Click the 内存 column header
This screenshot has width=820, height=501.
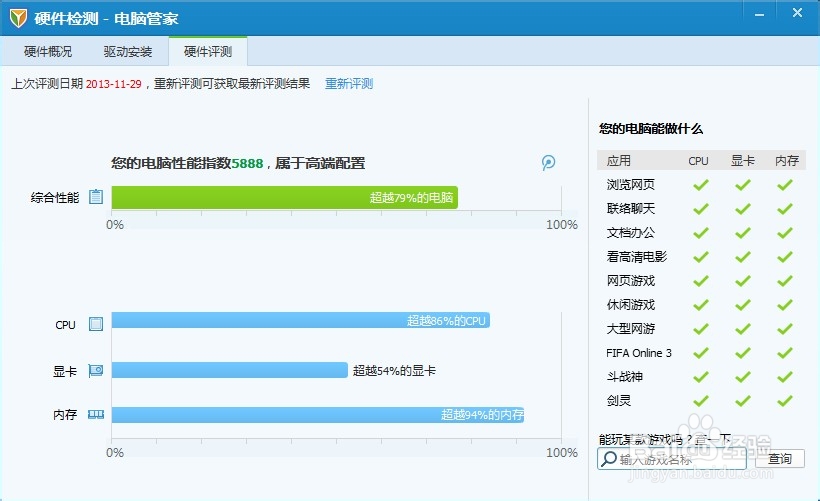coord(787,161)
